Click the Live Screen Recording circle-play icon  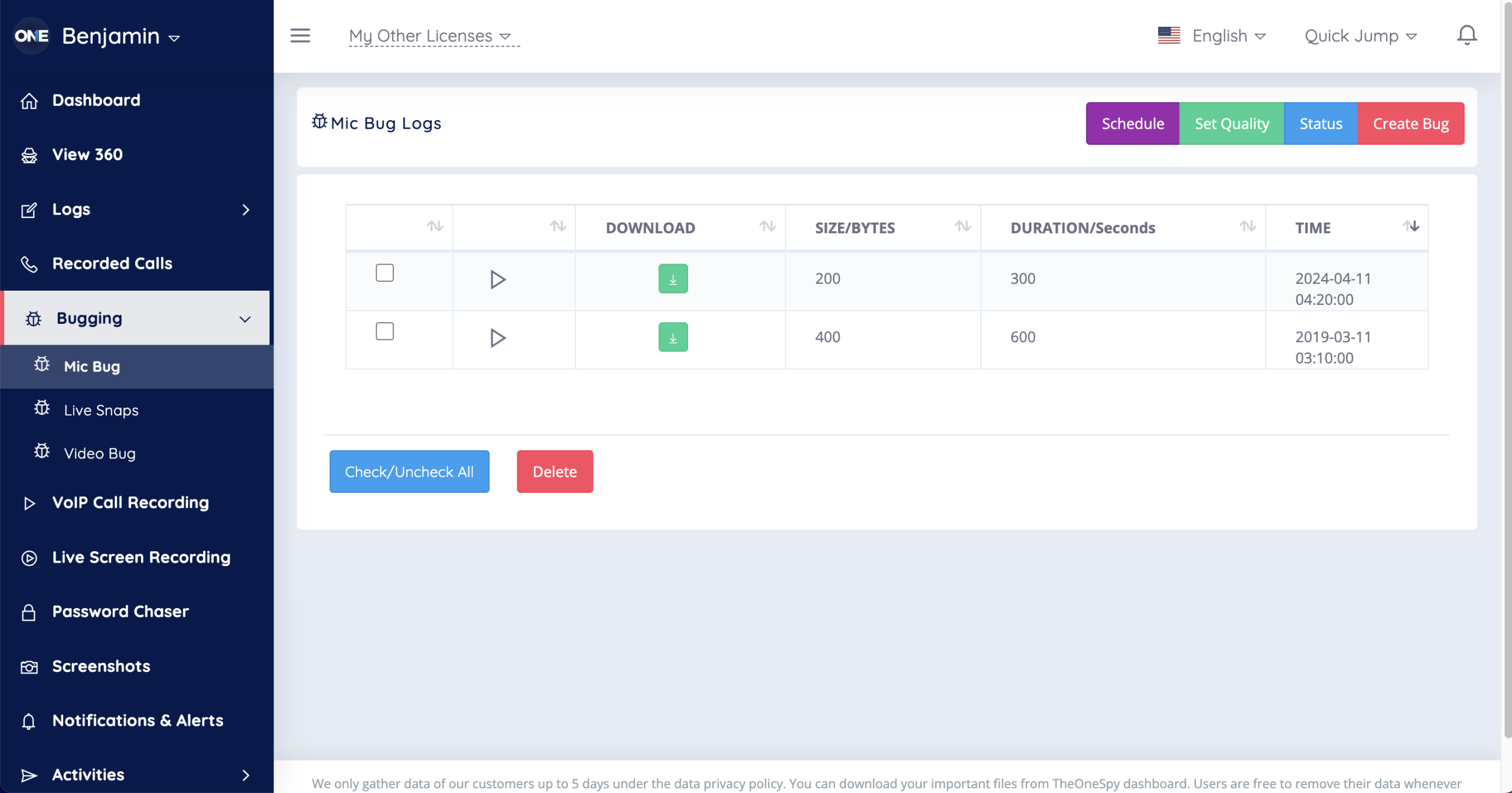point(29,558)
